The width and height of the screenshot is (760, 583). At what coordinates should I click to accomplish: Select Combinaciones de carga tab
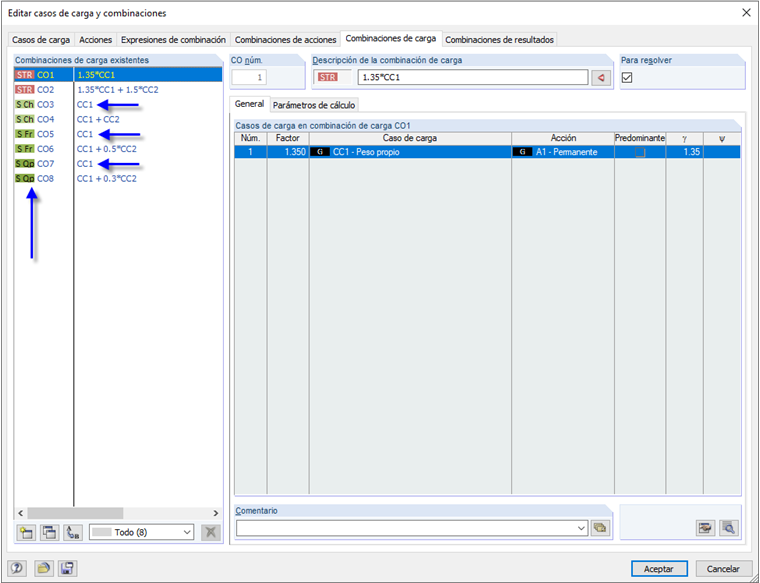point(391,38)
